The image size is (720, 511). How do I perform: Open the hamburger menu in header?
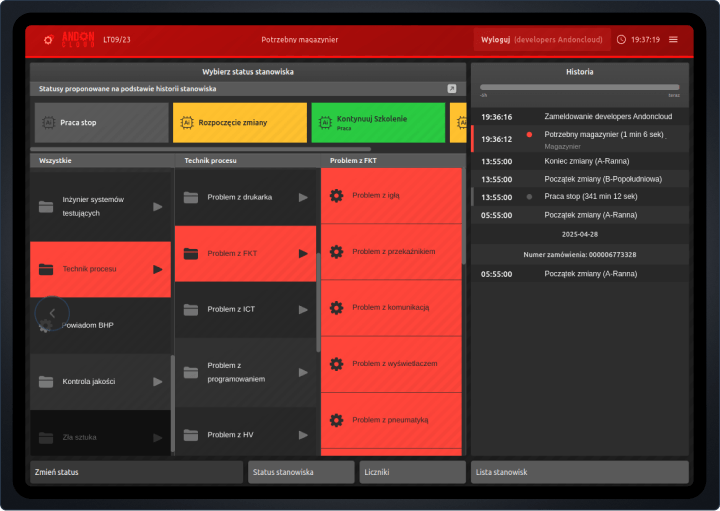click(673, 40)
